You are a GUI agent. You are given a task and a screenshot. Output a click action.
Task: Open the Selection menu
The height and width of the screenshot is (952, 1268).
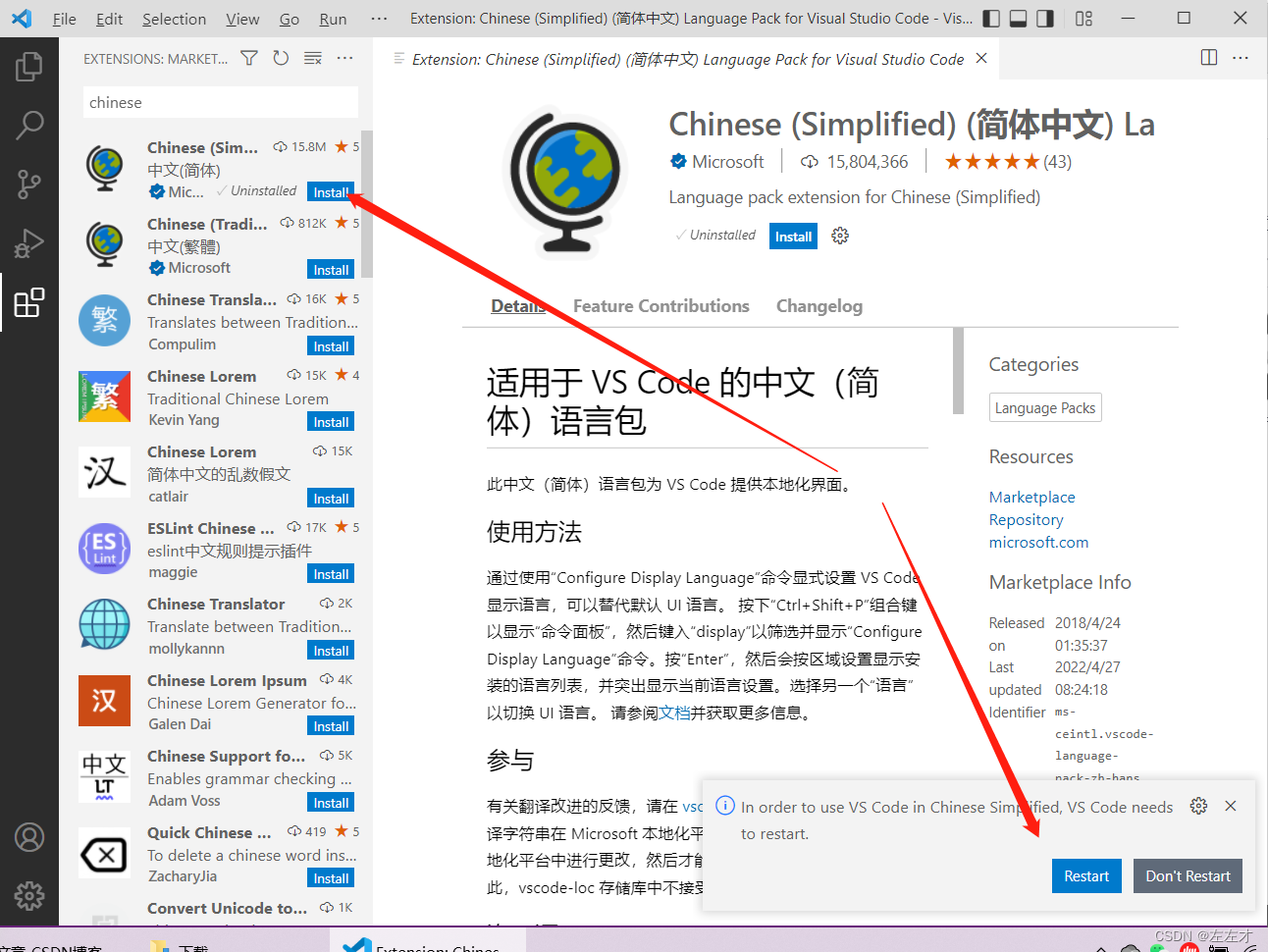pos(174,19)
